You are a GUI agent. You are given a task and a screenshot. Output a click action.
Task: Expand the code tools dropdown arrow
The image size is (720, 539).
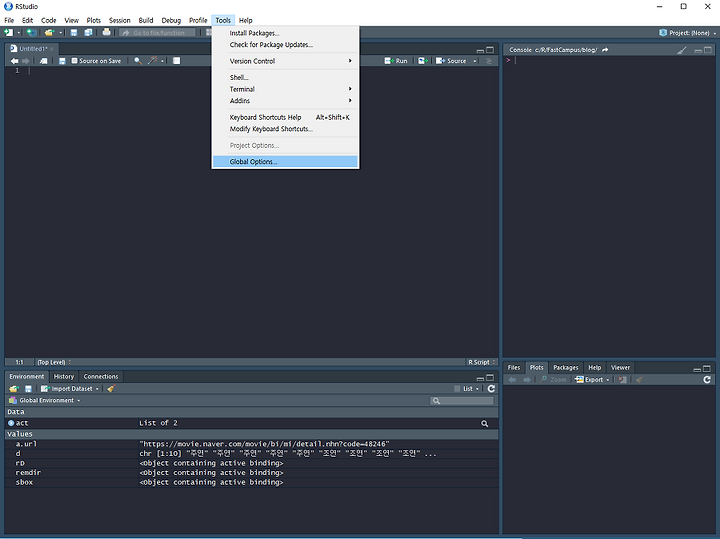click(x=163, y=61)
